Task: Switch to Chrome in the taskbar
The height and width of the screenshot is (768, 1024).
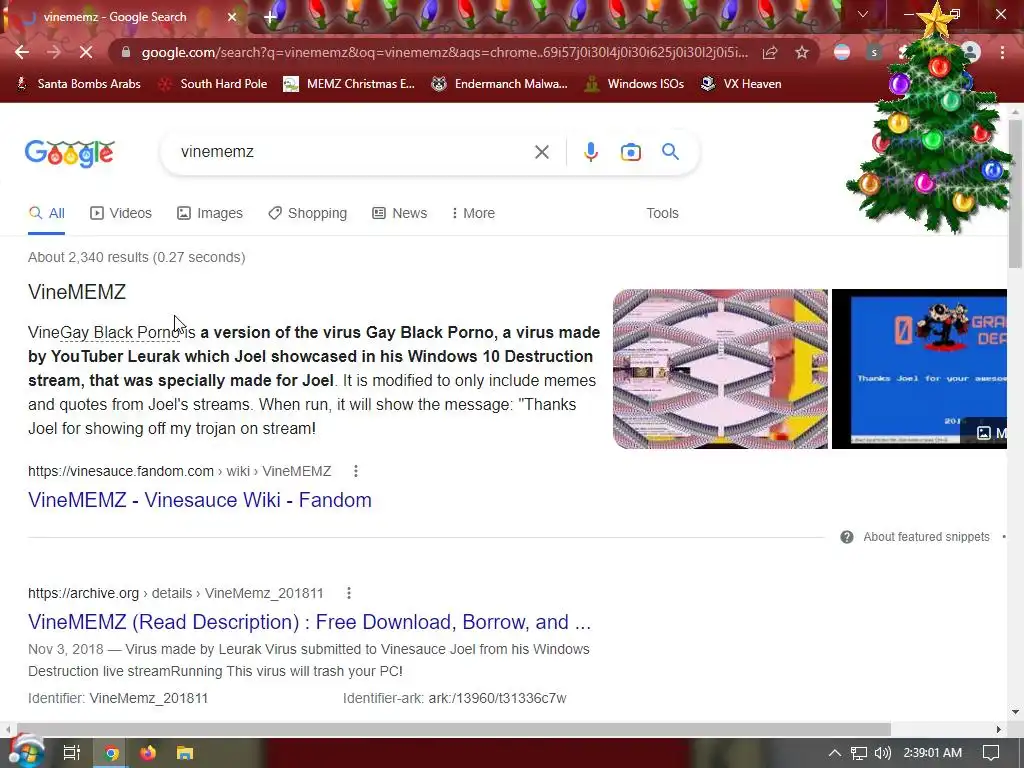Action: point(111,753)
